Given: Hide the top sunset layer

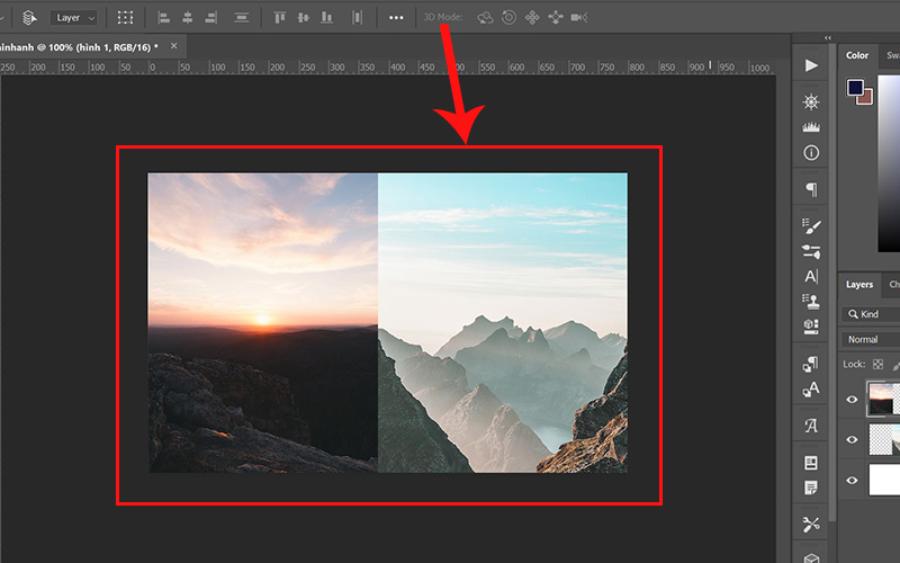Looking at the screenshot, I should (852, 399).
